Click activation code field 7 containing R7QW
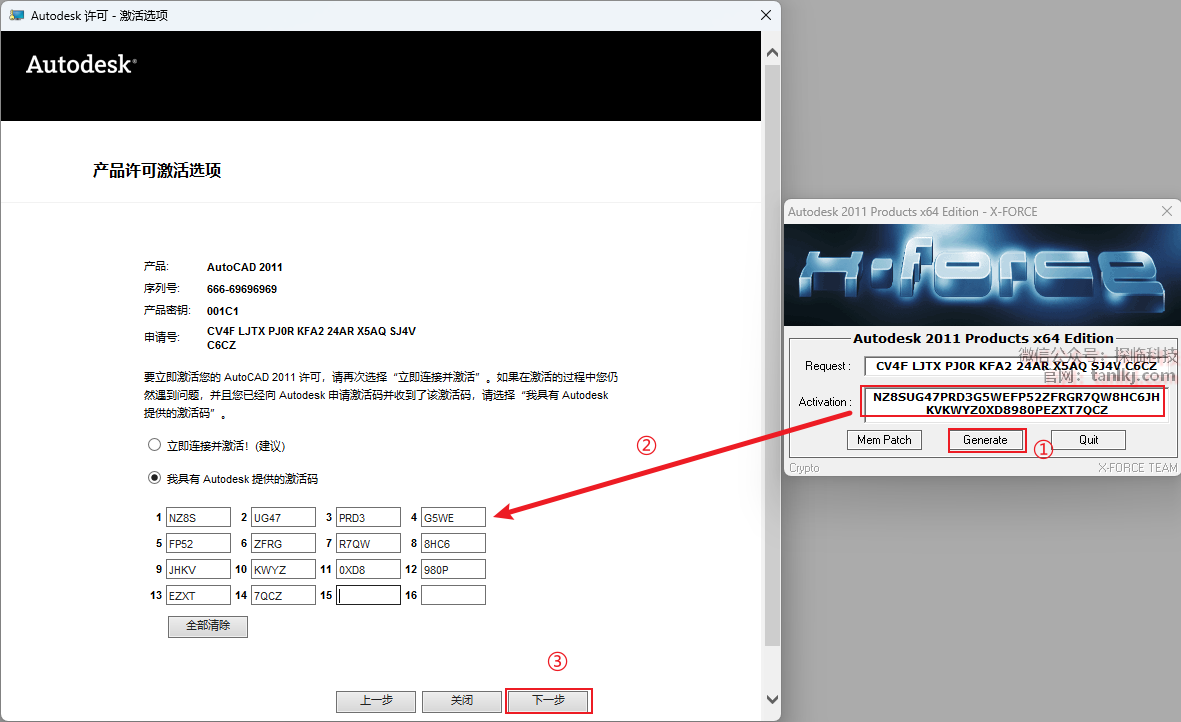1181x722 pixels. [368, 543]
